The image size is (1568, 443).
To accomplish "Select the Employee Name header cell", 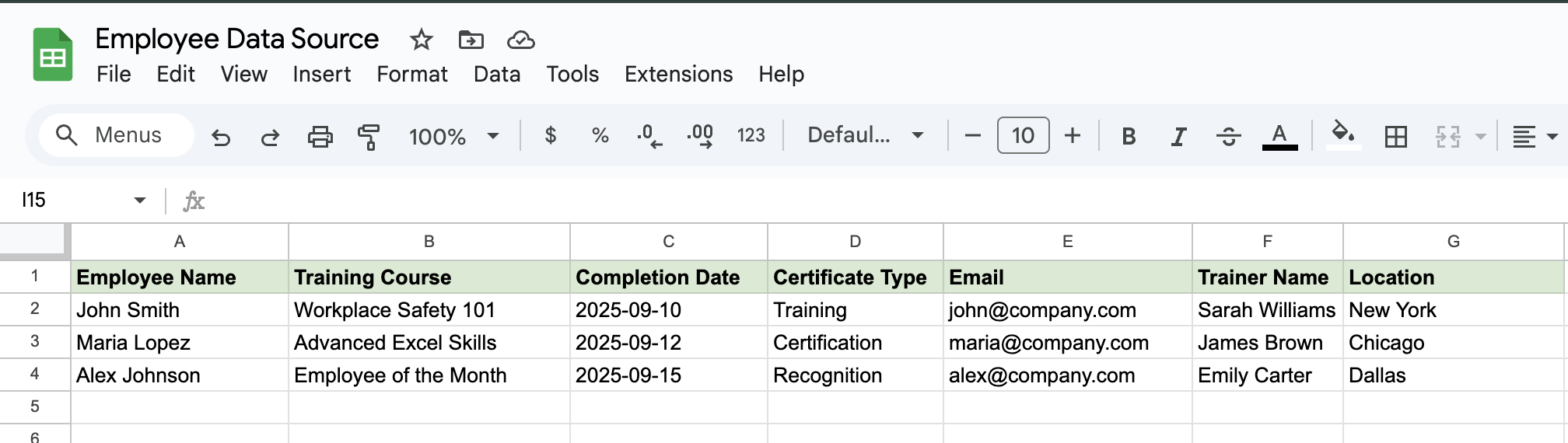I will pyautogui.click(x=180, y=277).
